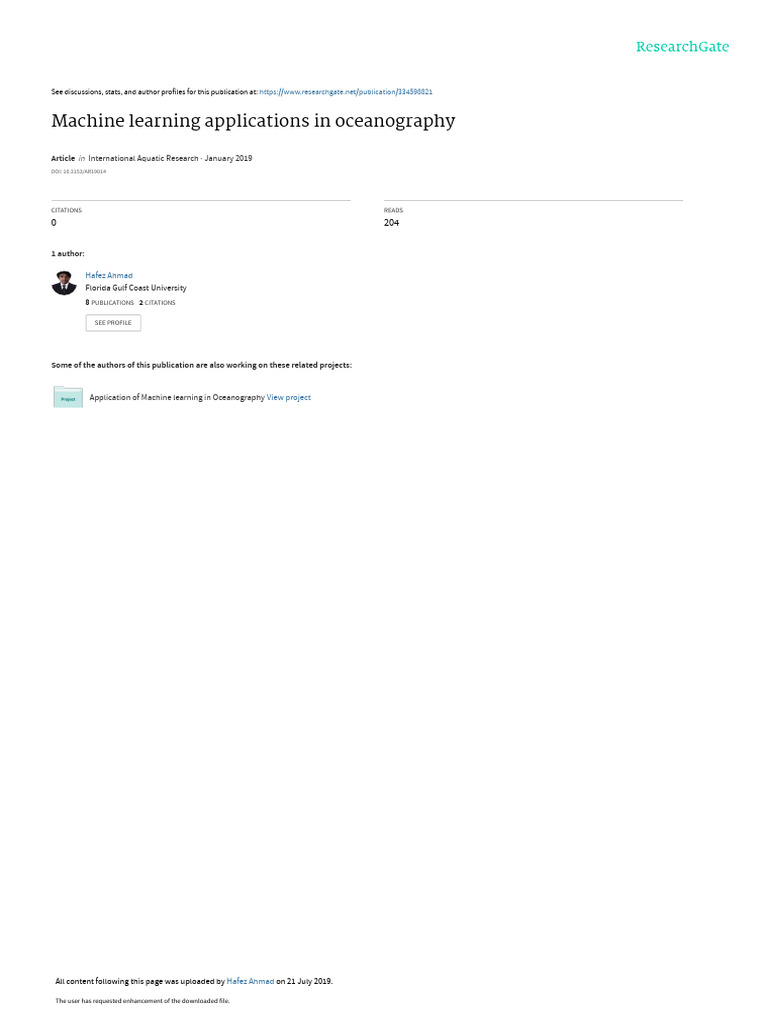This screenshot has height=1024, width=768.
Task: Click the 2 CITATIONS author stat
Action: 157,302
